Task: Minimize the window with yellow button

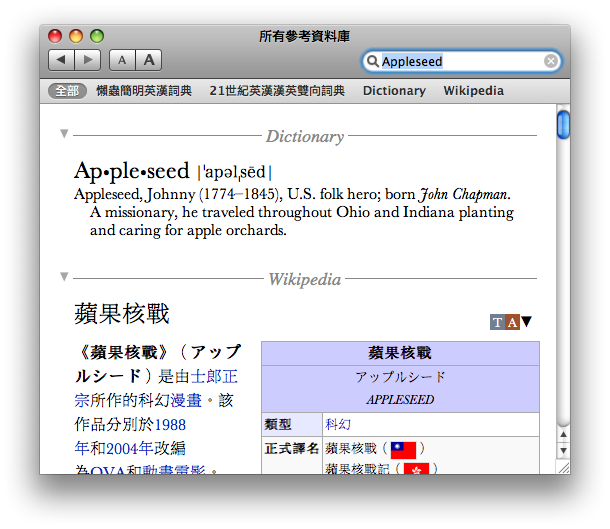Action: pos(76,36)
